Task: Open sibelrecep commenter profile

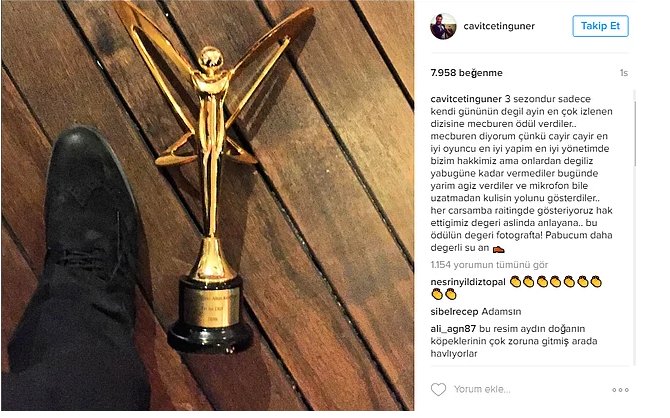Action: (454, 312)
